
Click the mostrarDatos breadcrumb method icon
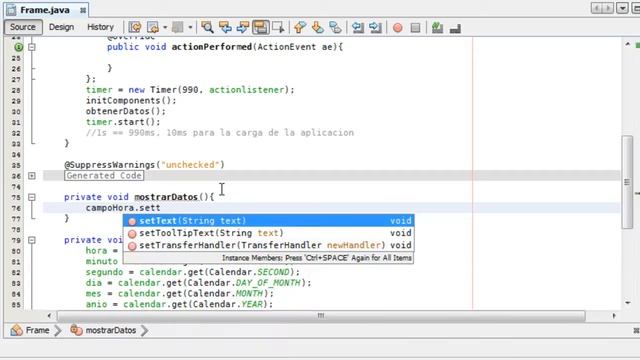[x=76, y=330]
